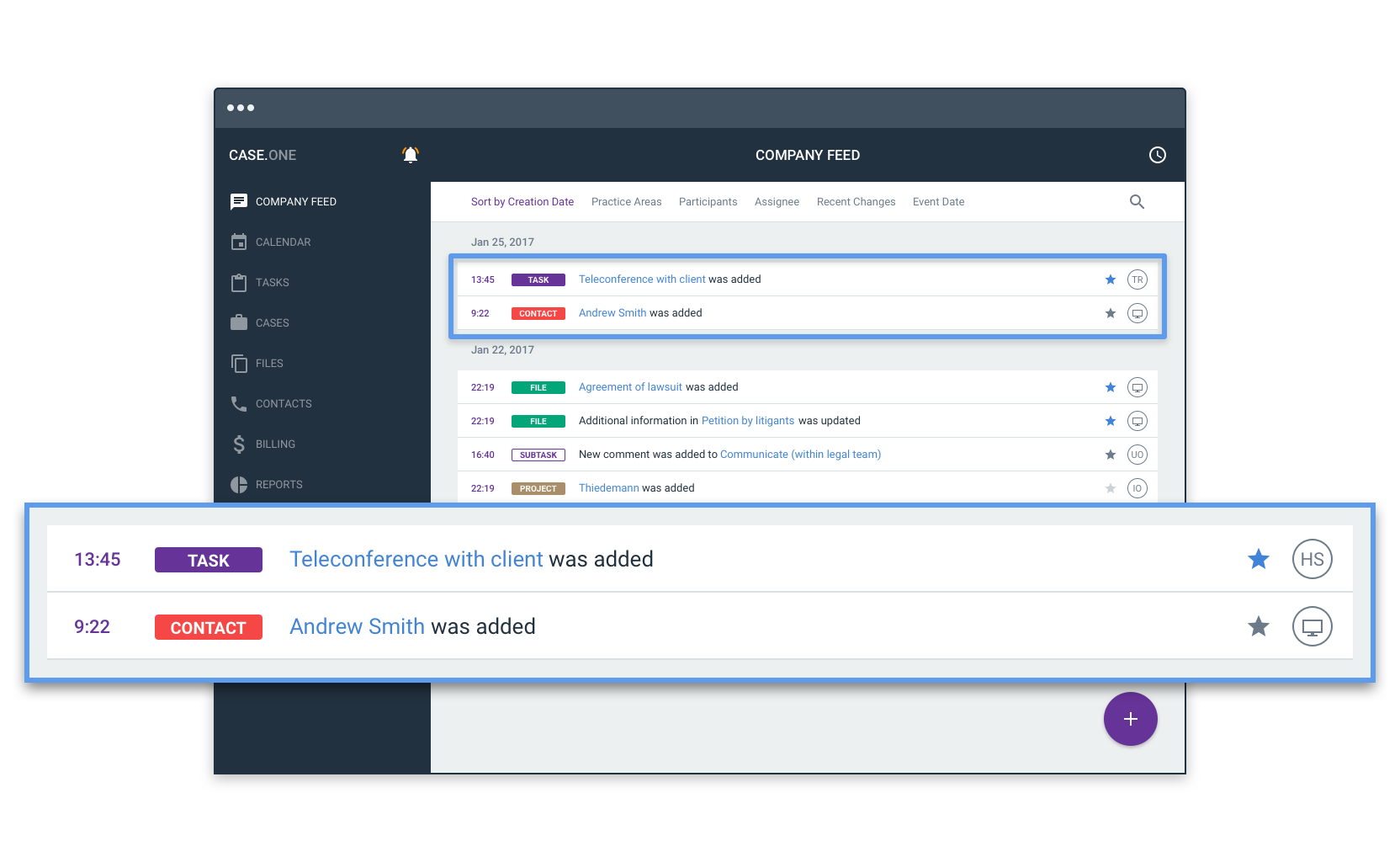Open the Practice Areas filter
The height and width of the screenshot is (862, 1400).
(626, 202)
